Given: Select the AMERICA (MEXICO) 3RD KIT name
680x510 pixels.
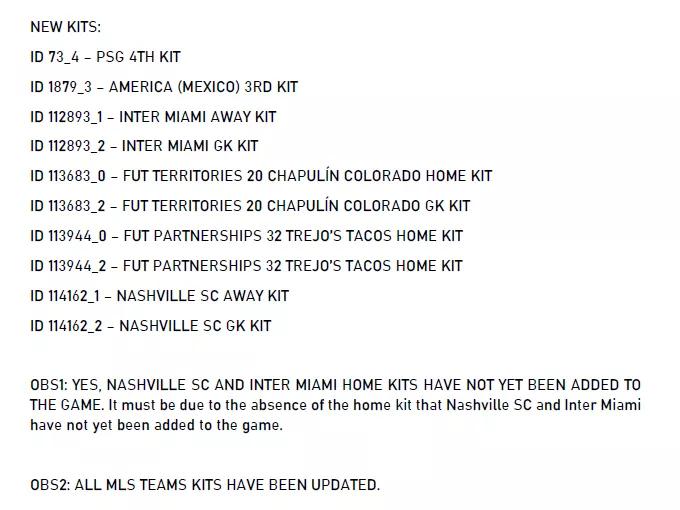Looking at the screenshot, I should pyautogui.click(x=203, y=87).
